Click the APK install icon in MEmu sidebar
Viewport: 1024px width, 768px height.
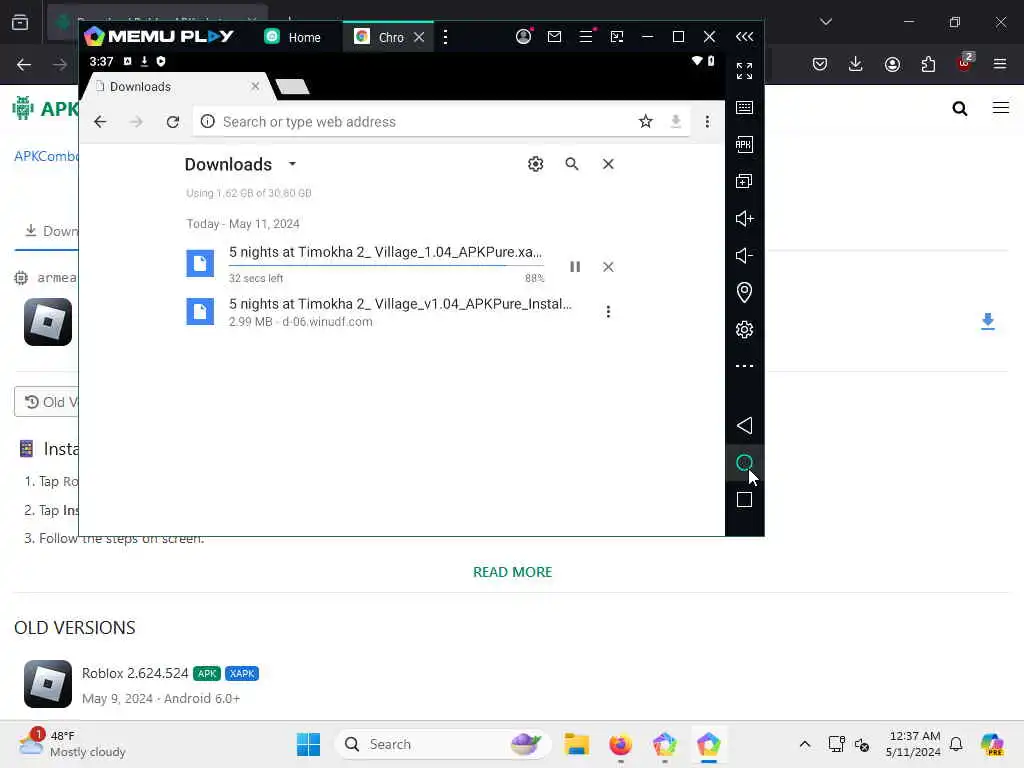click(x=744, y=144)
